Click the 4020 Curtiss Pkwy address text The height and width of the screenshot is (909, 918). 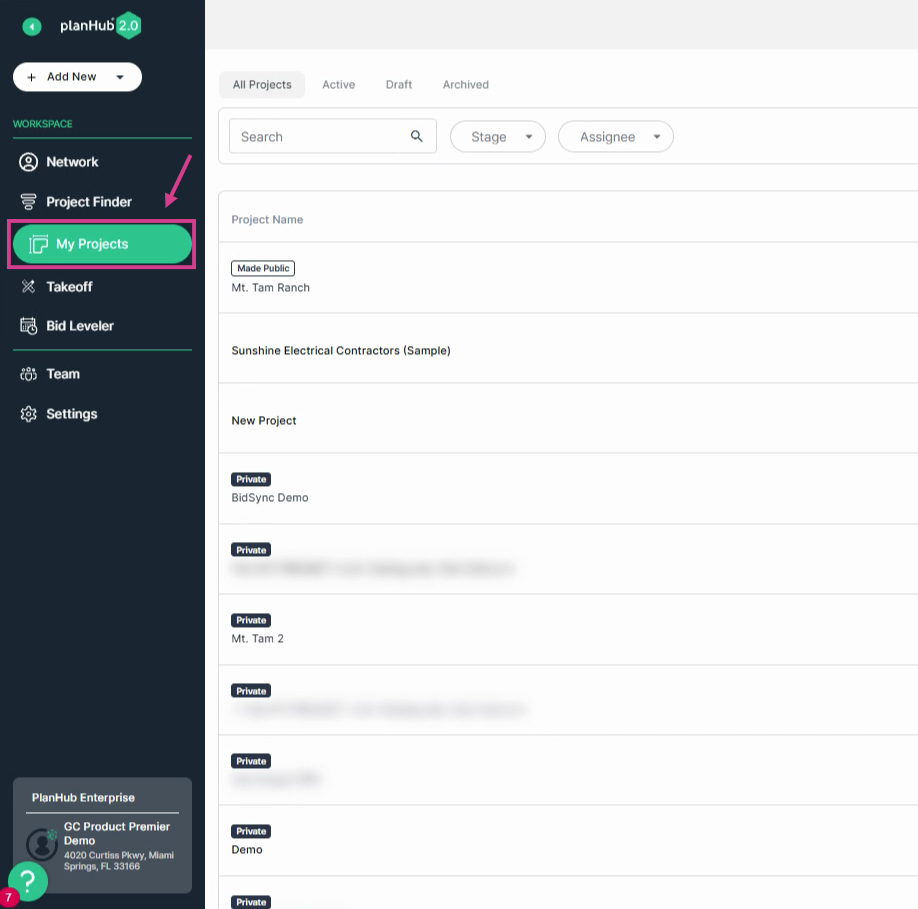[x=119, y=861]
